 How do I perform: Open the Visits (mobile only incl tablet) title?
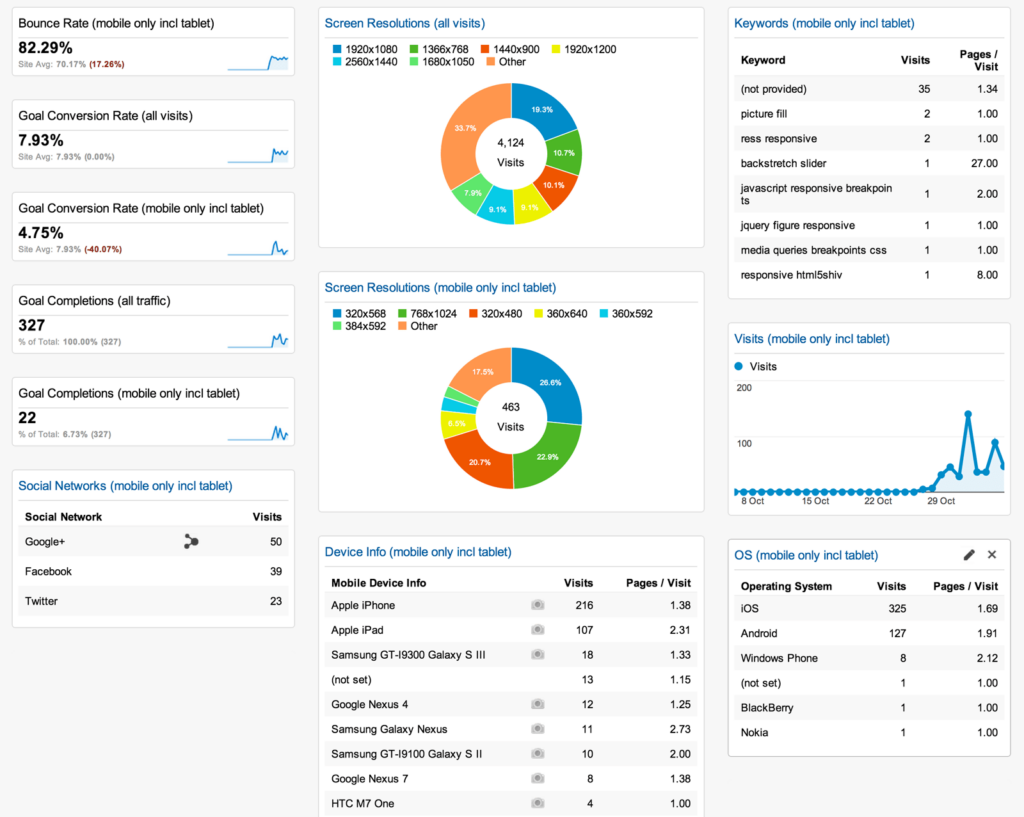[812, 339]
